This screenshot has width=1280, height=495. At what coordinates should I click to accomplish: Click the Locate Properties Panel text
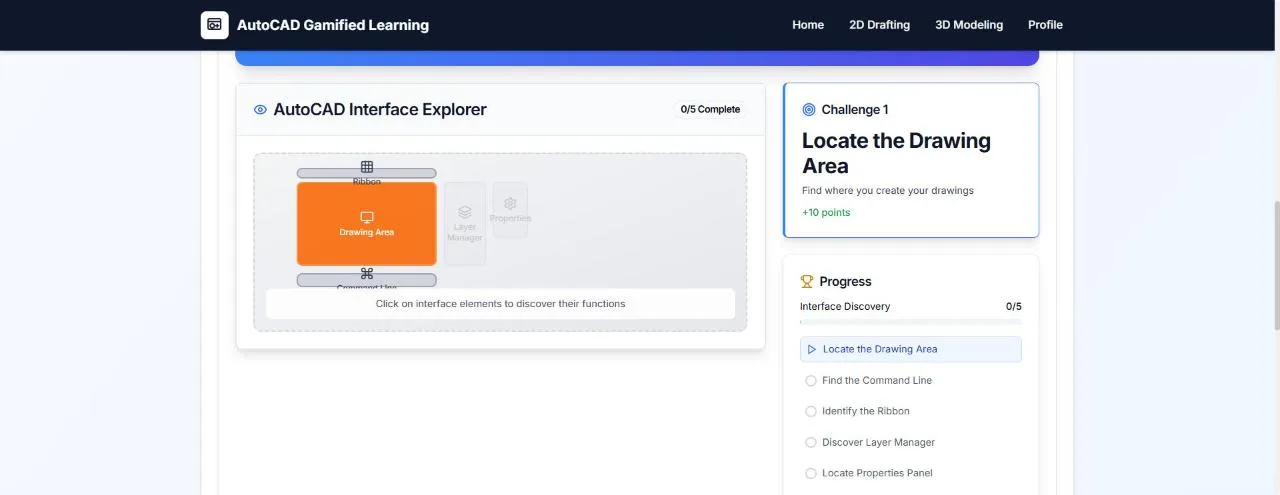click(x=877, y=473)
